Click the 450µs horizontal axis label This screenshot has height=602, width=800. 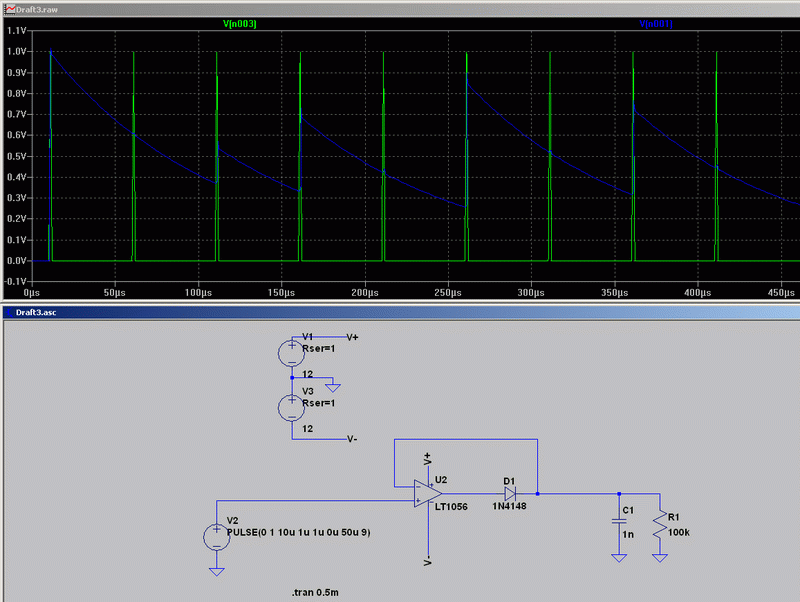pos(781,293)
